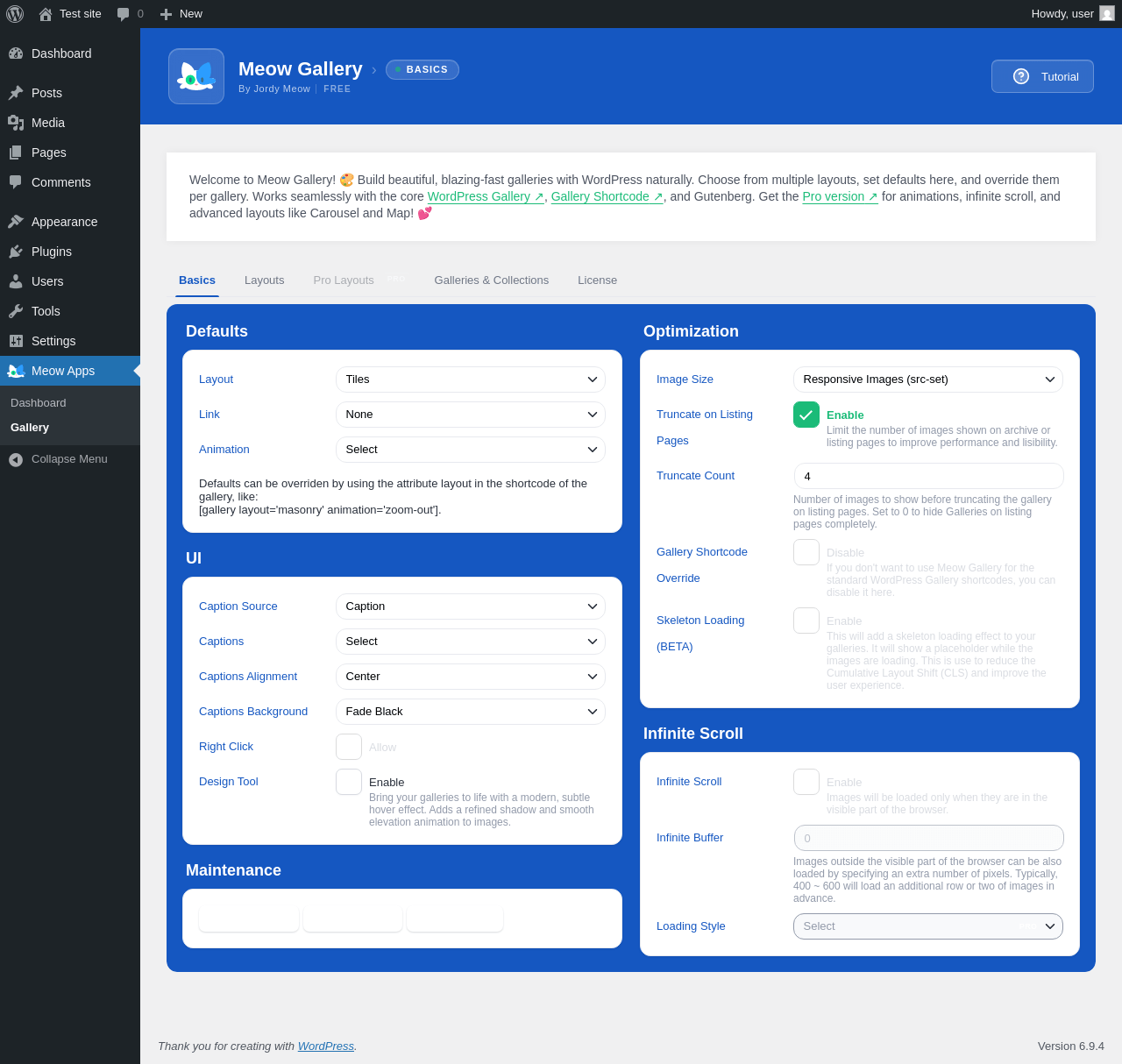This screenshot has width=1122, height=1064.
Task: Click the "By Jordy Meow" author text
Action: click(274, 89)
